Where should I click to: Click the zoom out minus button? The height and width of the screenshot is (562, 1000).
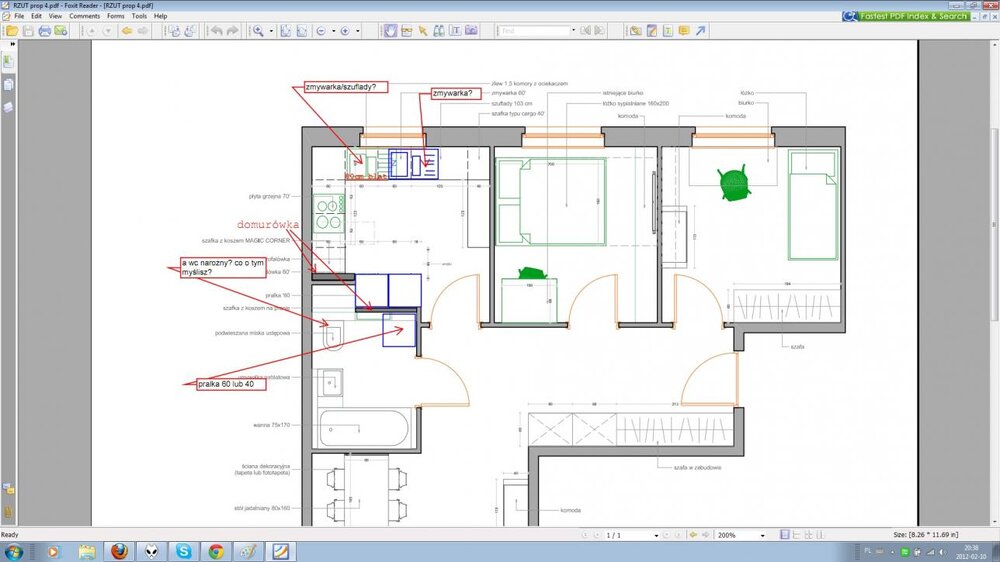pos(321,31)
